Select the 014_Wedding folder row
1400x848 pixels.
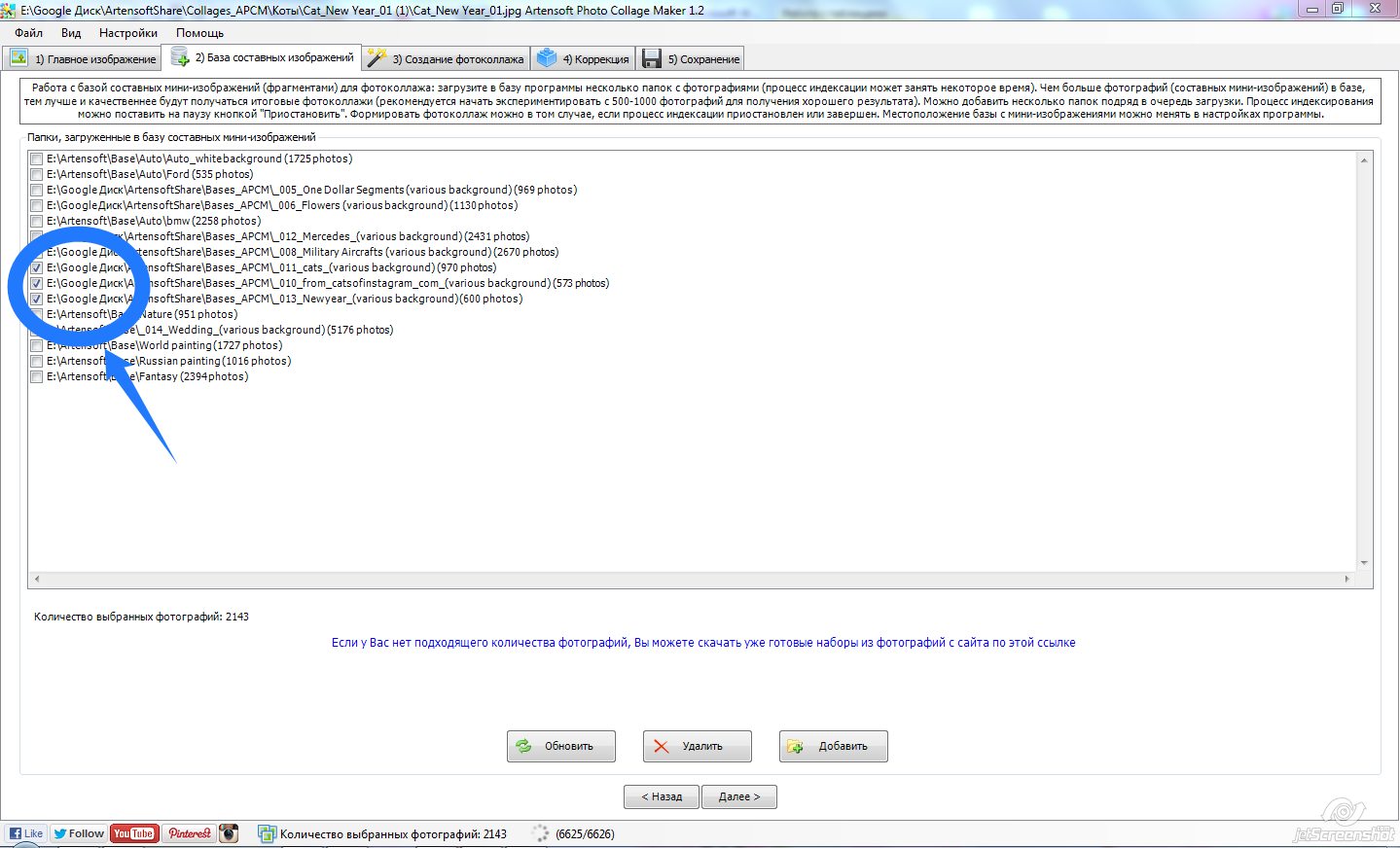[x=220, y=330]
